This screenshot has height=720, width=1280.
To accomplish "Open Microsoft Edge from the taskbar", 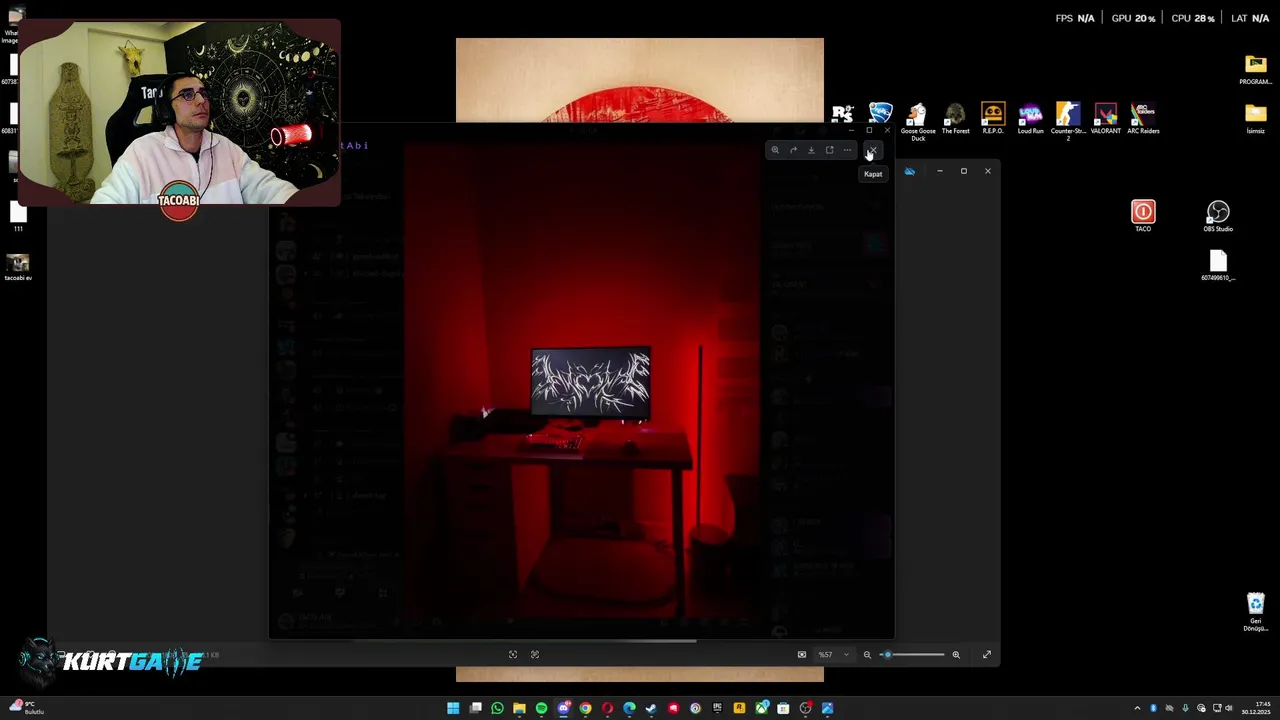I will (x=629, y=708).
